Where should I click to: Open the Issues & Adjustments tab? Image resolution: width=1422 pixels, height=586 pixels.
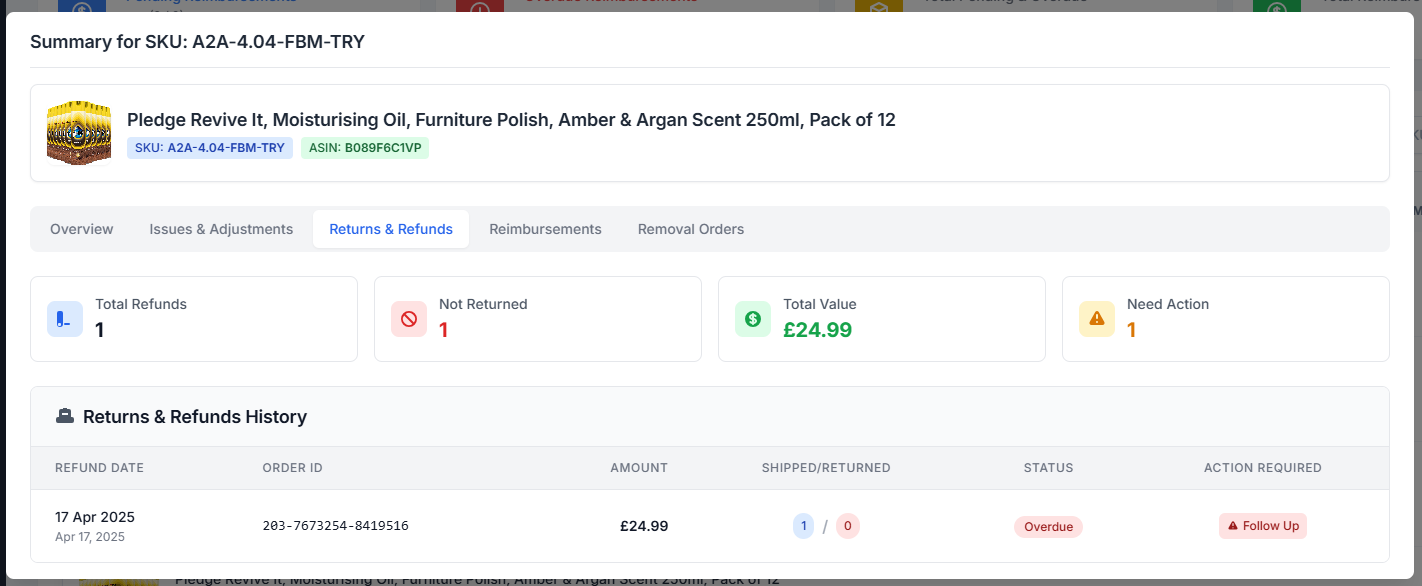tap(221, 229)
